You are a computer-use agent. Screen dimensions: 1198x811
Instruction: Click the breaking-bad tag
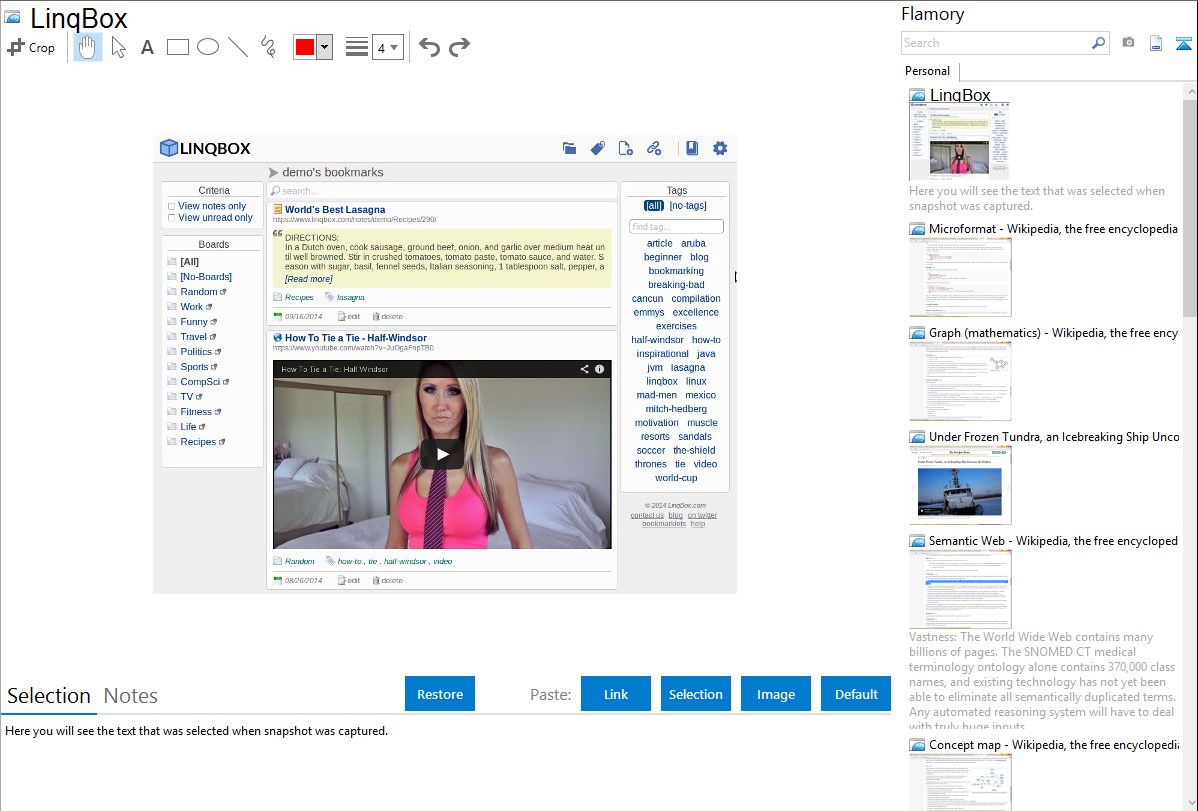click(676, 285)
